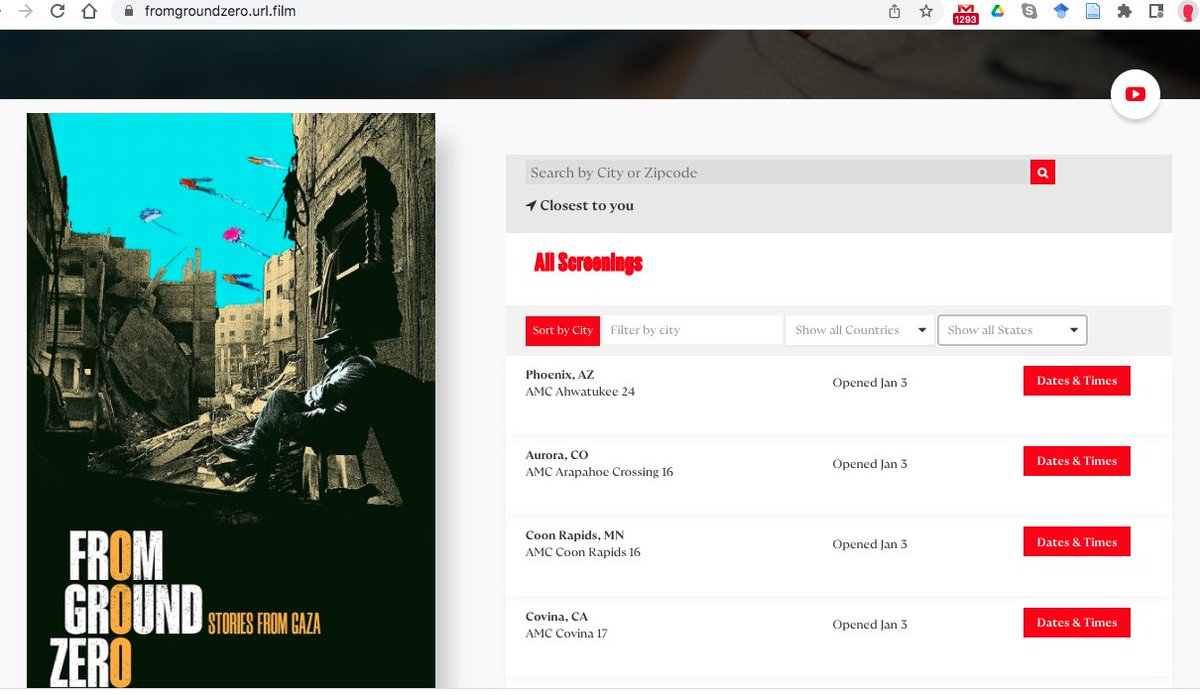Image resolution: width=1200 pixels, height=695 pixels.
Task: Click the Google Scholar graduation cap extension
Action: coord(1061,12)
